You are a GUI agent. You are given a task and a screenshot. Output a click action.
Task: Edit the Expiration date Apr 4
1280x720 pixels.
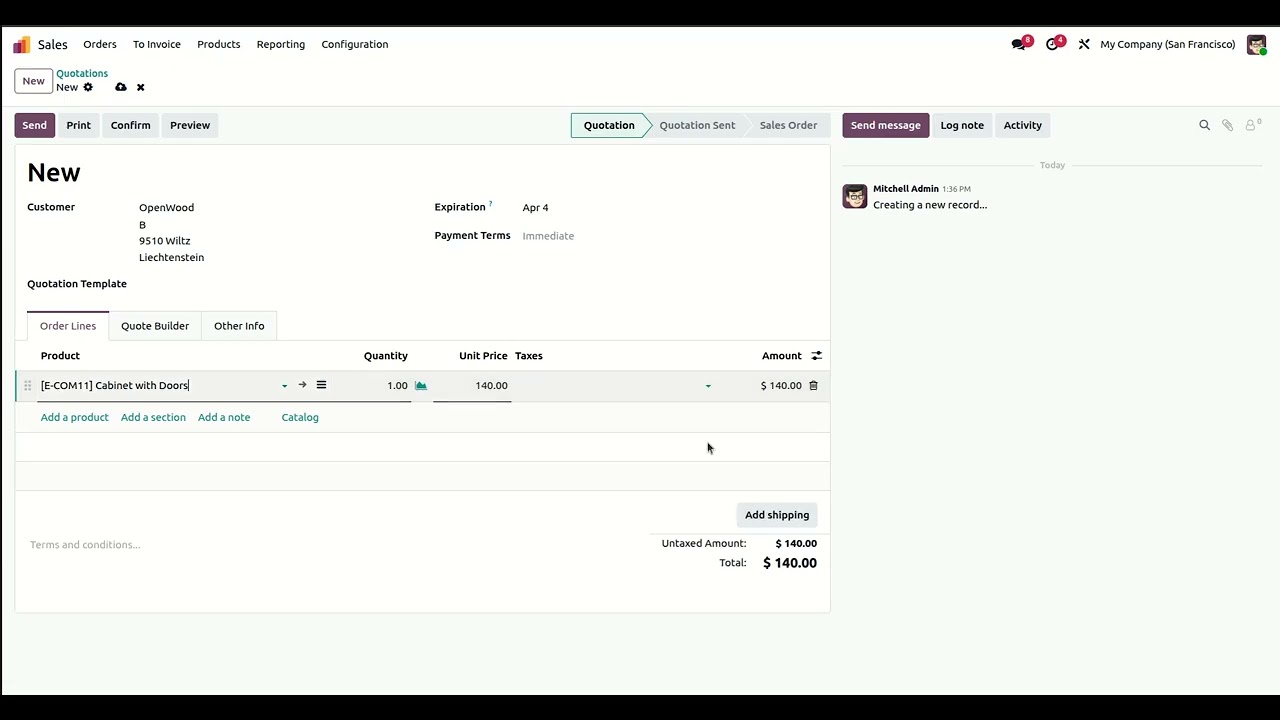[x=535, y=208]
